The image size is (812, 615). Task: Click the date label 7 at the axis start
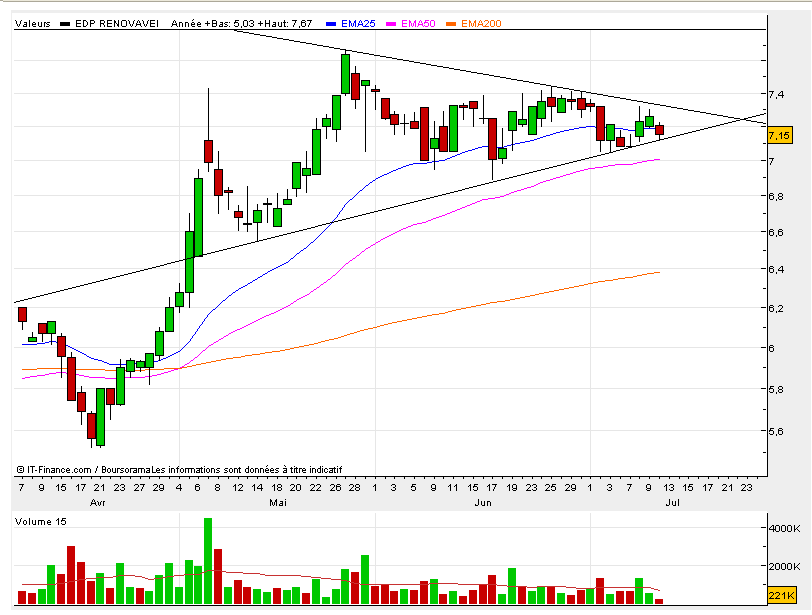21,488
